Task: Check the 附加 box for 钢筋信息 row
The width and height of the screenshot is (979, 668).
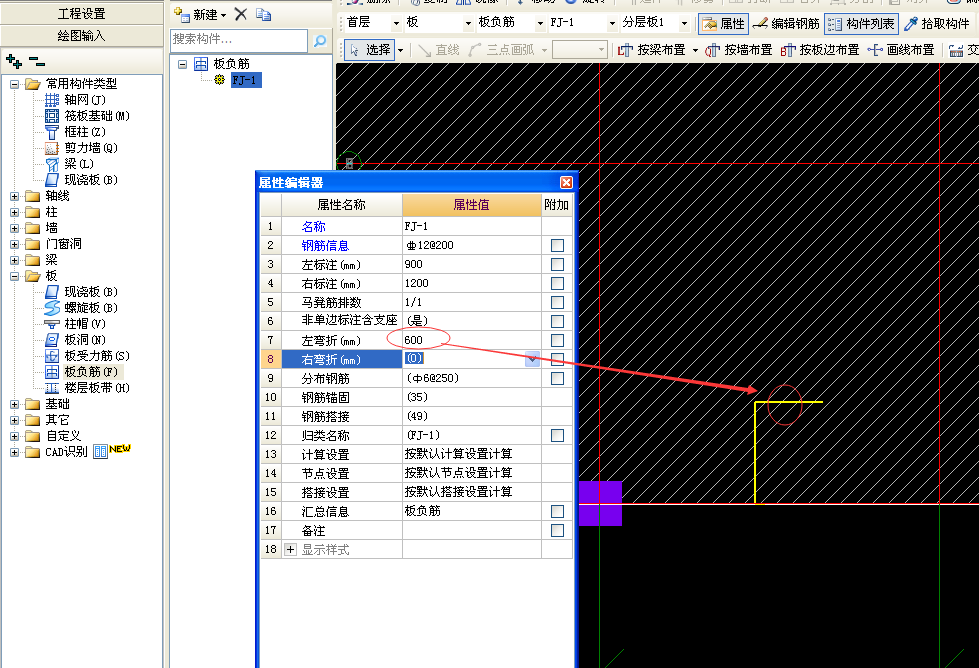Action: pyautogui.click(x=557, y=245)
